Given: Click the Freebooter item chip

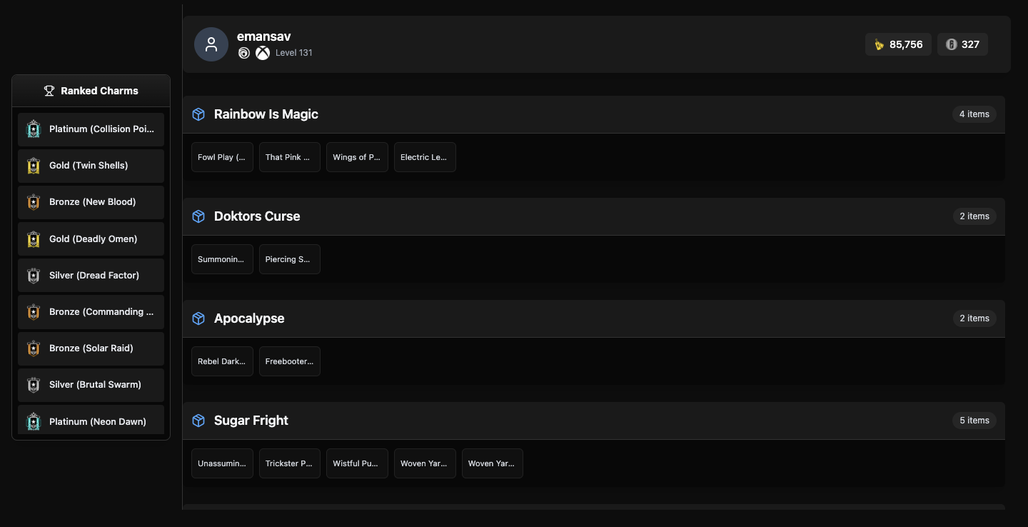Looking at the screenshot, I should [x=290, y=362].
